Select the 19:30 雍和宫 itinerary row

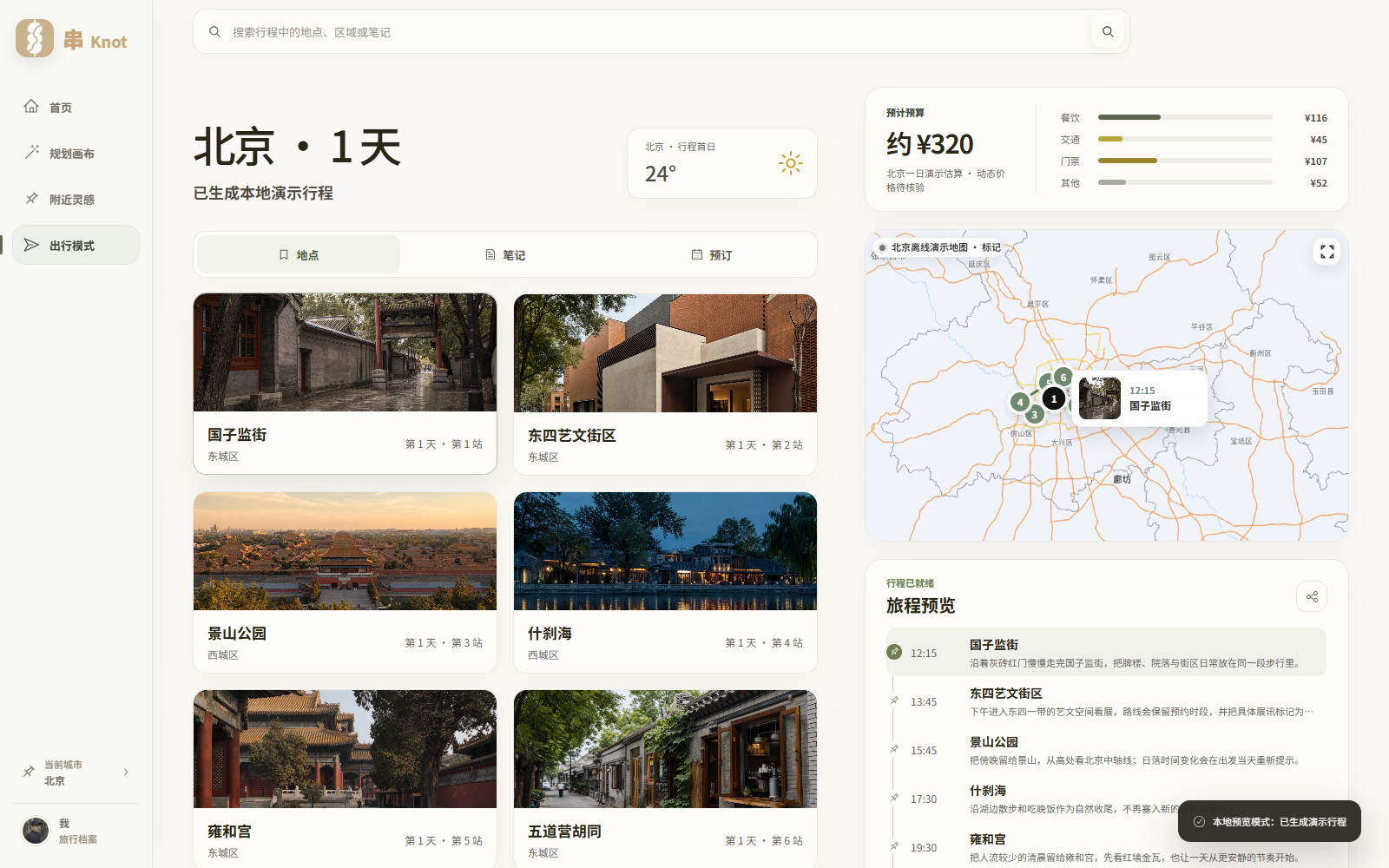coord(1106,846)
